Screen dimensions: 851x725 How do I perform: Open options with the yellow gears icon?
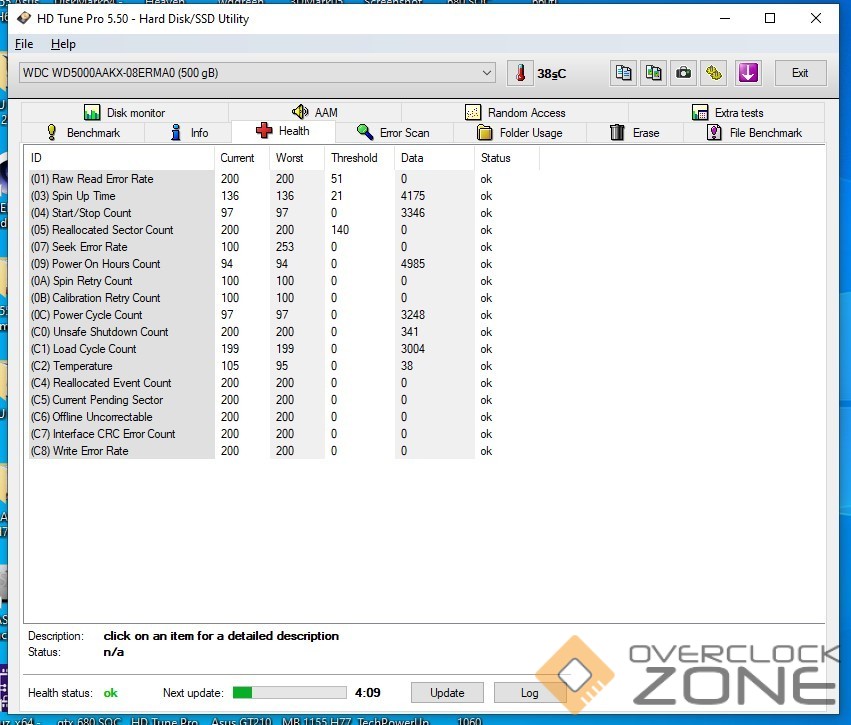714,73
